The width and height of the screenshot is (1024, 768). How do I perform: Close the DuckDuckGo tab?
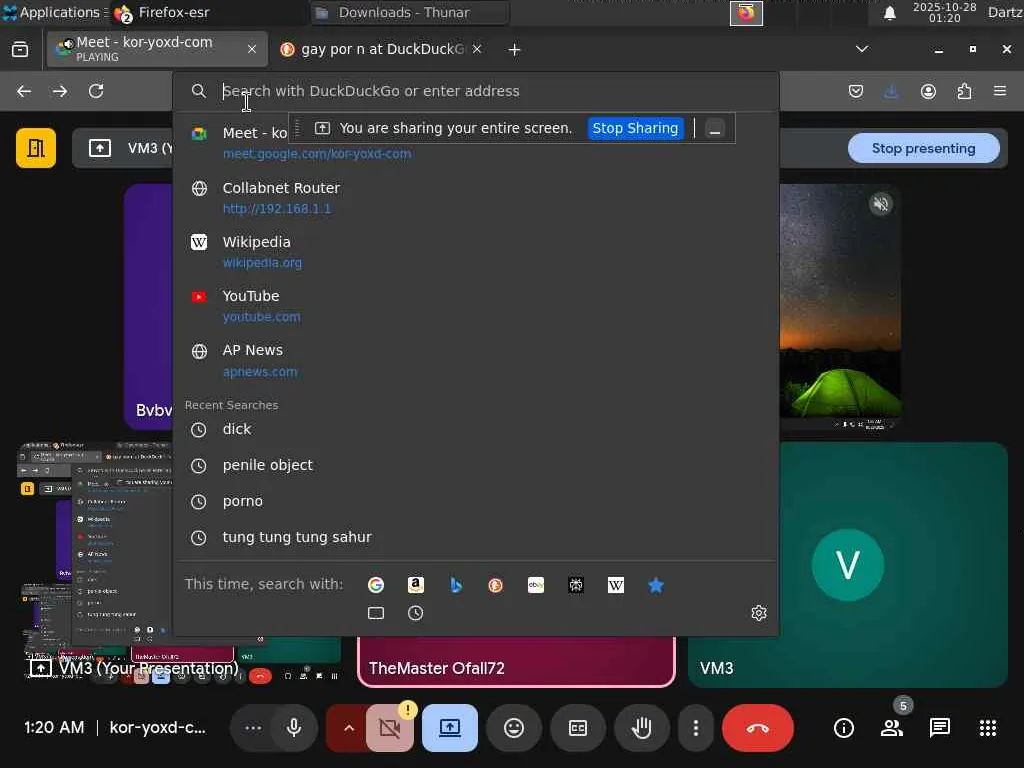coord(477,49)
